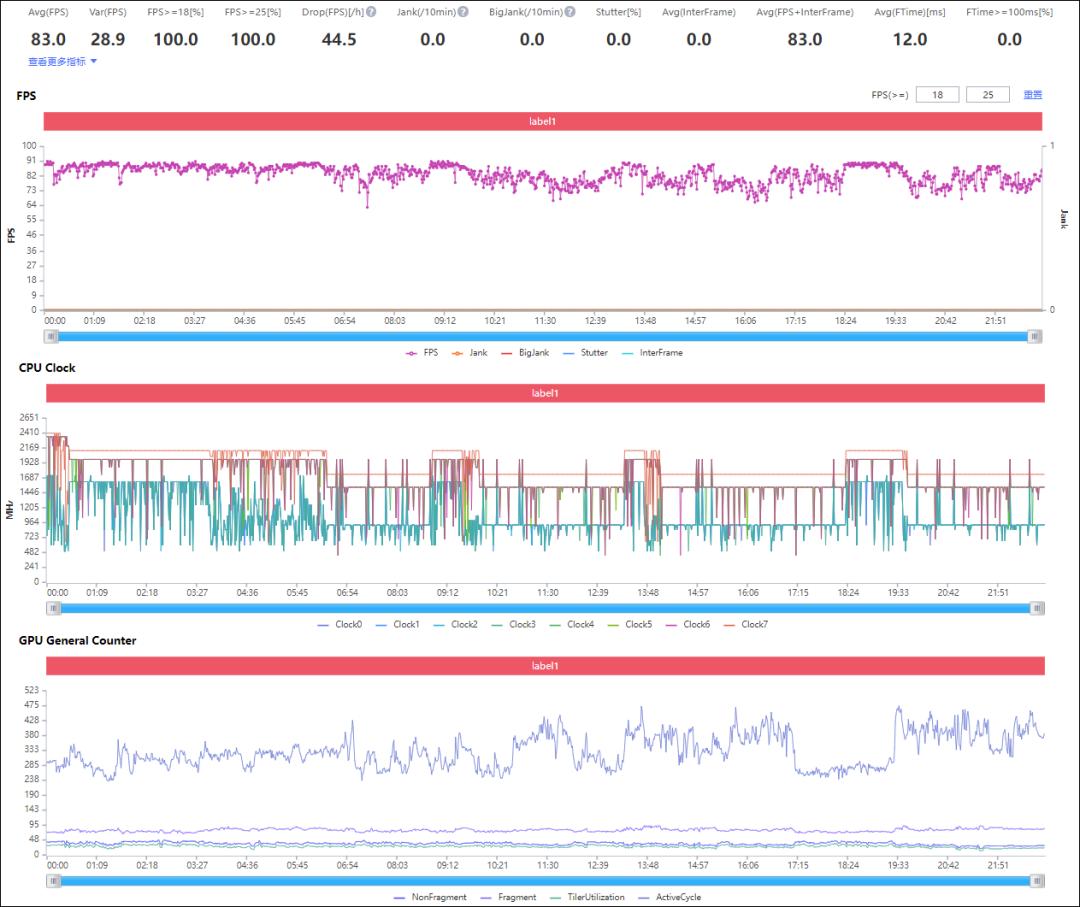
Task: Toggle Clock0 series in CPU legend
Action: coord(340,625)
